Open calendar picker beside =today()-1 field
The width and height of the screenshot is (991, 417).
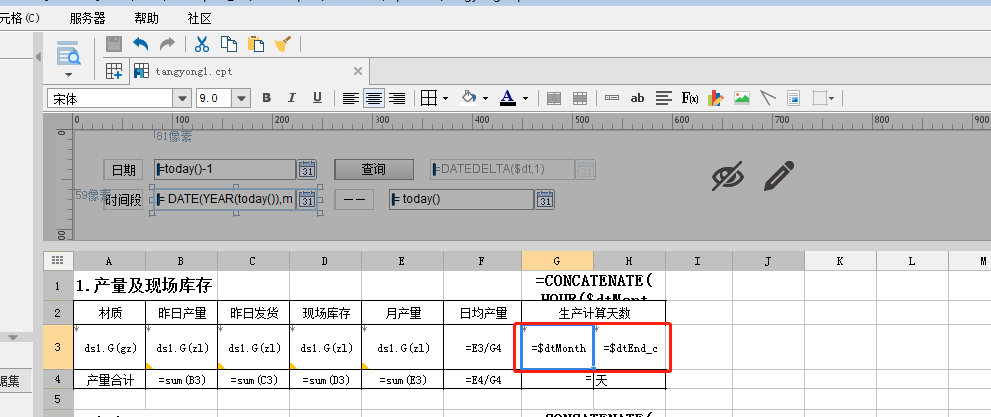[307, 170]
